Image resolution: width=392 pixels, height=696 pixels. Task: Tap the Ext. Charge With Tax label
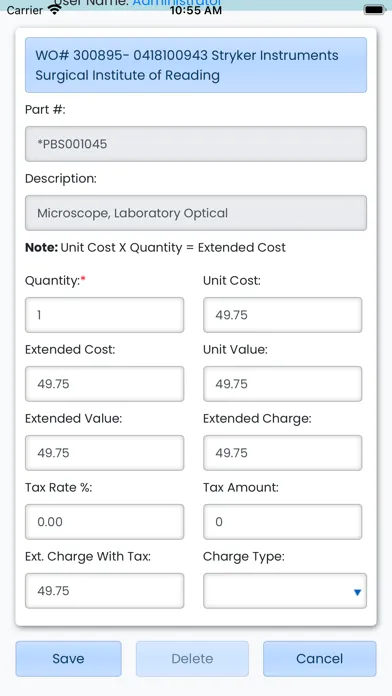[88, 557]
